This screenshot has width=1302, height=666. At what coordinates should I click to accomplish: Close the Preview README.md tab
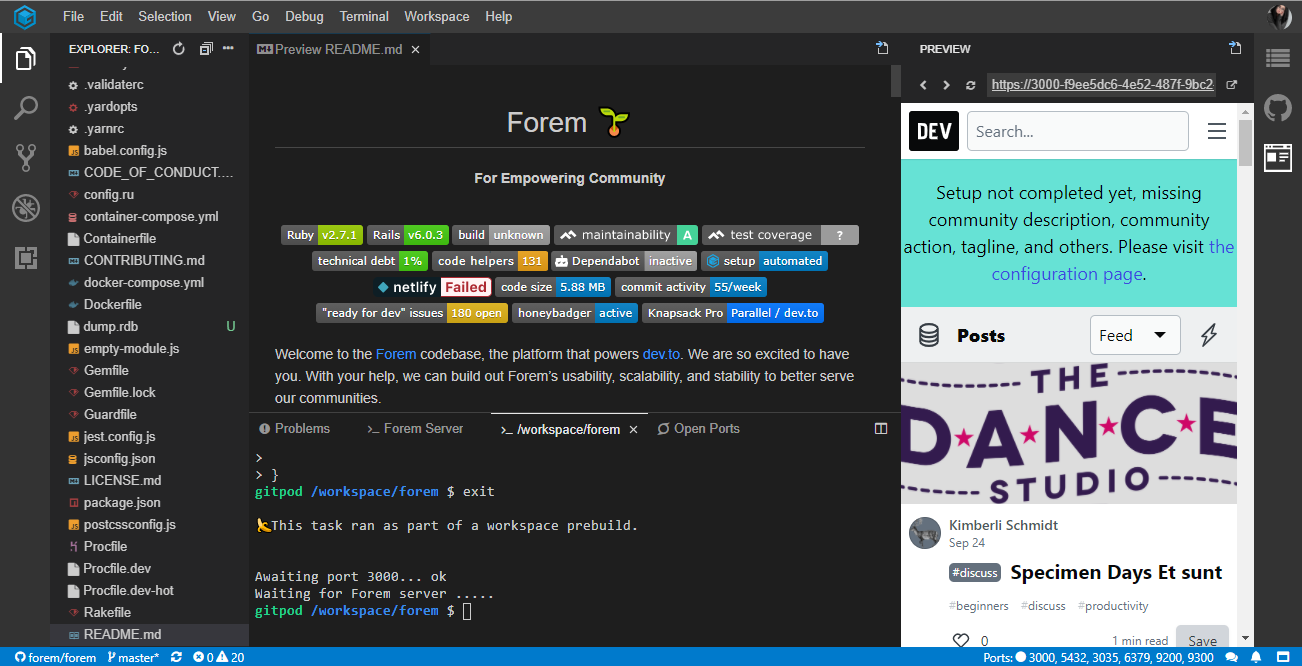click(415, 48)
